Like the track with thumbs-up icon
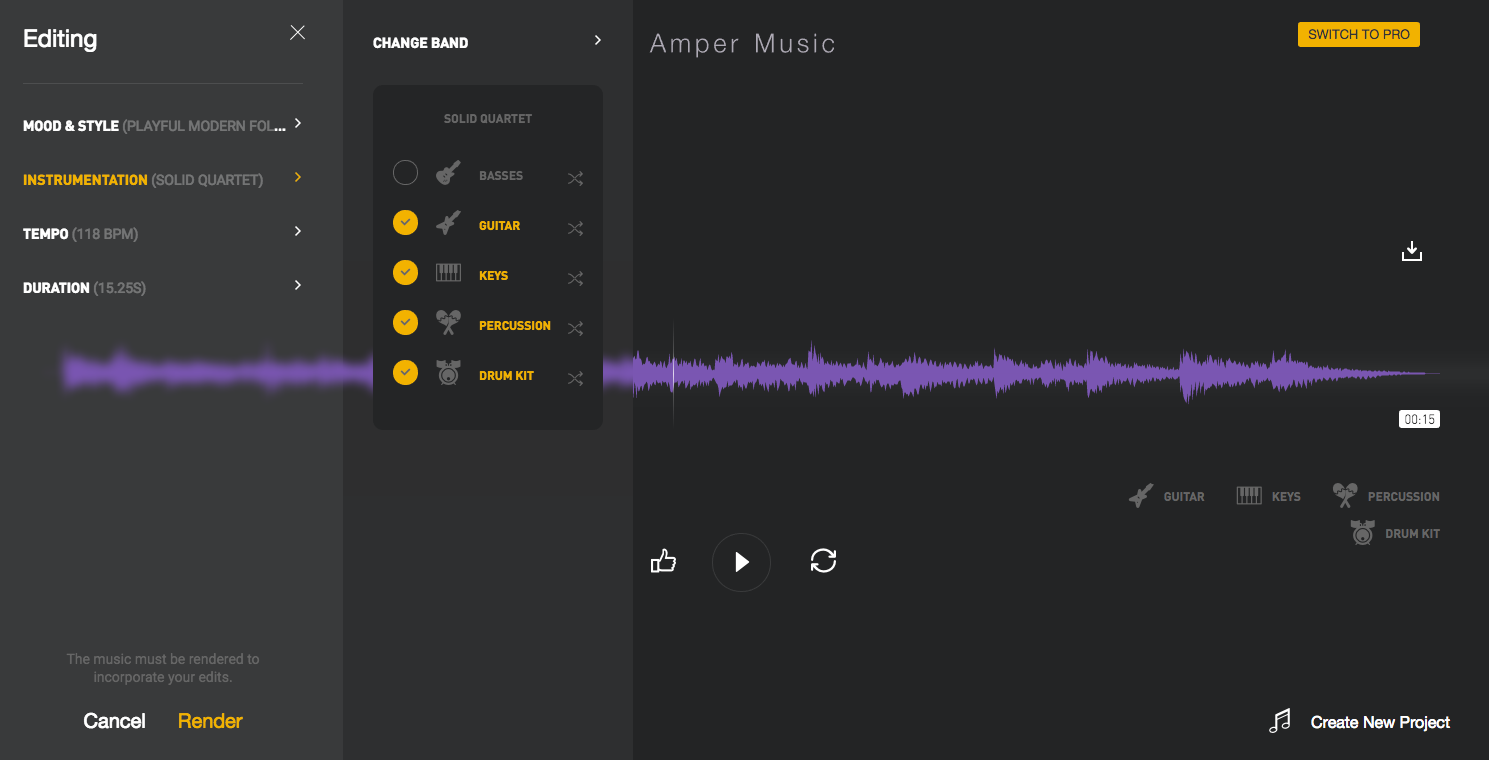This screenshot has width=1489, height=760. (663, 561)
